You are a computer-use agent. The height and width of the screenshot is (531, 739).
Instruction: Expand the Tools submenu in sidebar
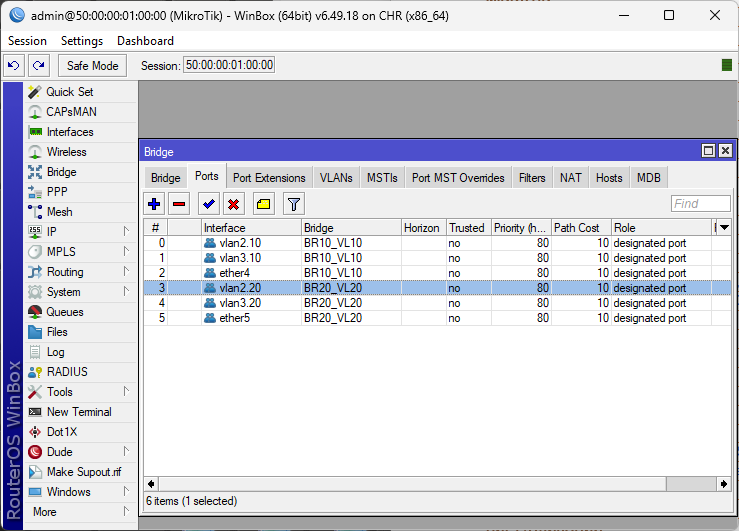point(126,392)
